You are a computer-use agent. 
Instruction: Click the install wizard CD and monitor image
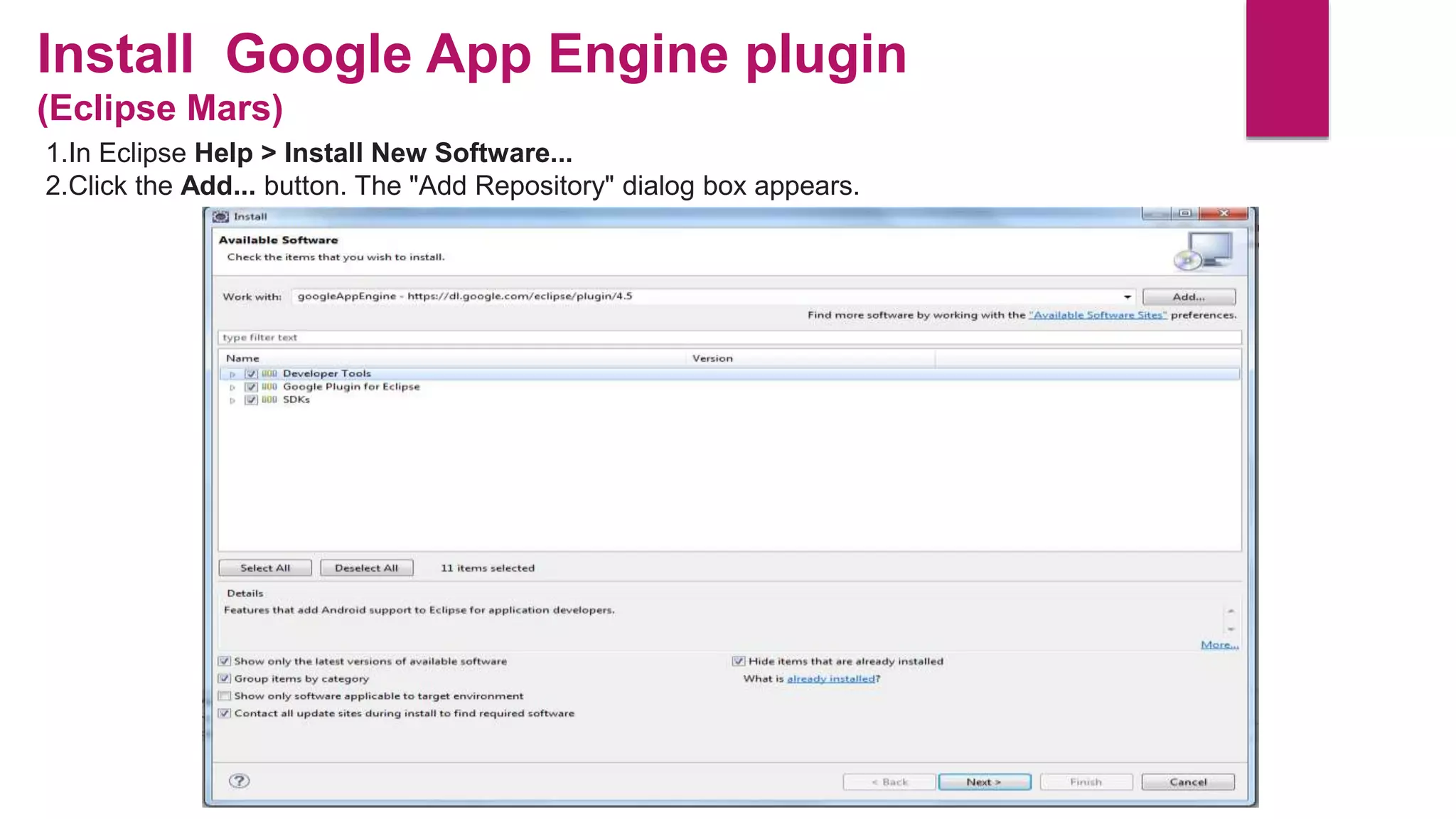coord(1204,251)
